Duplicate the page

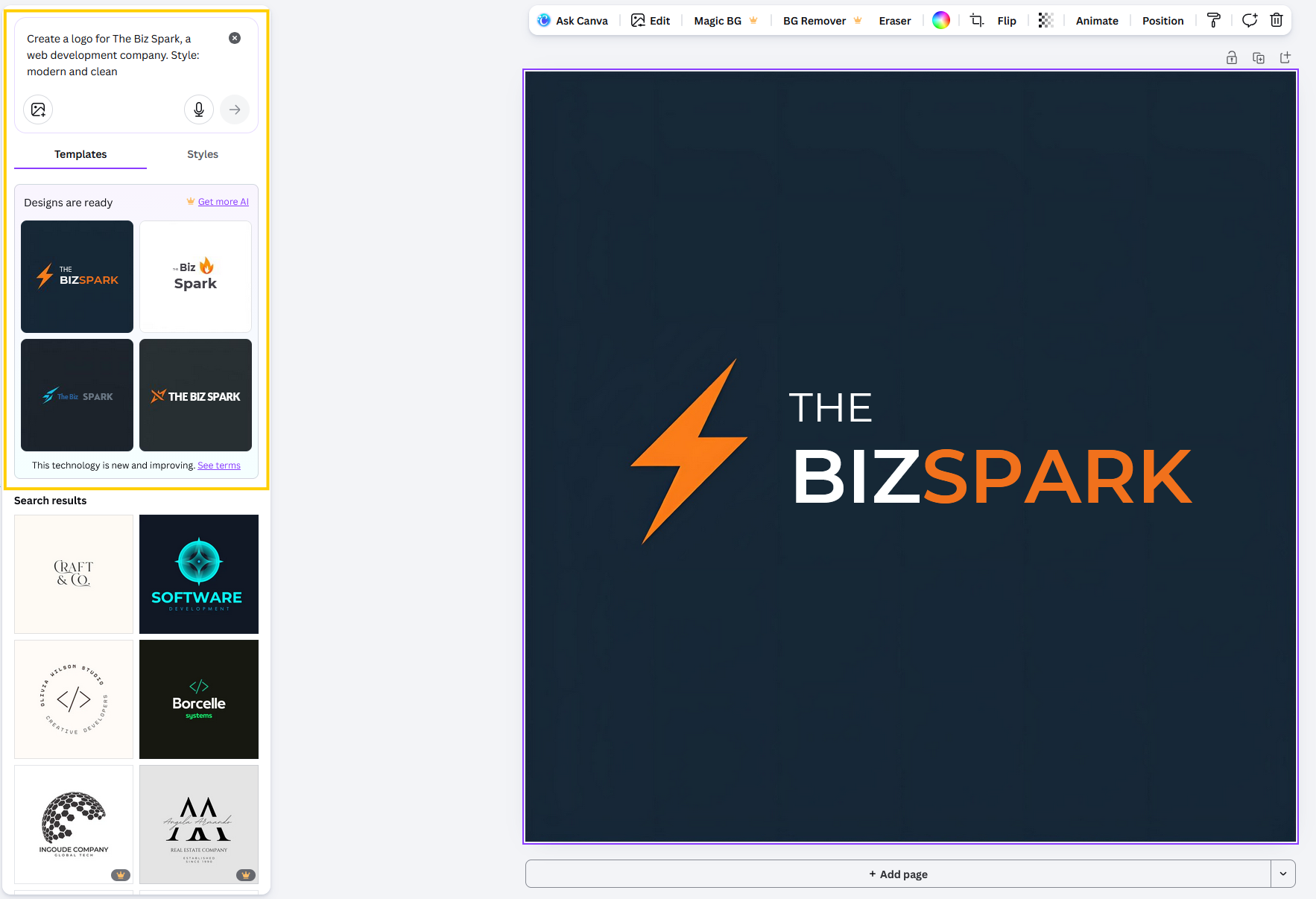click(1259, 57)
